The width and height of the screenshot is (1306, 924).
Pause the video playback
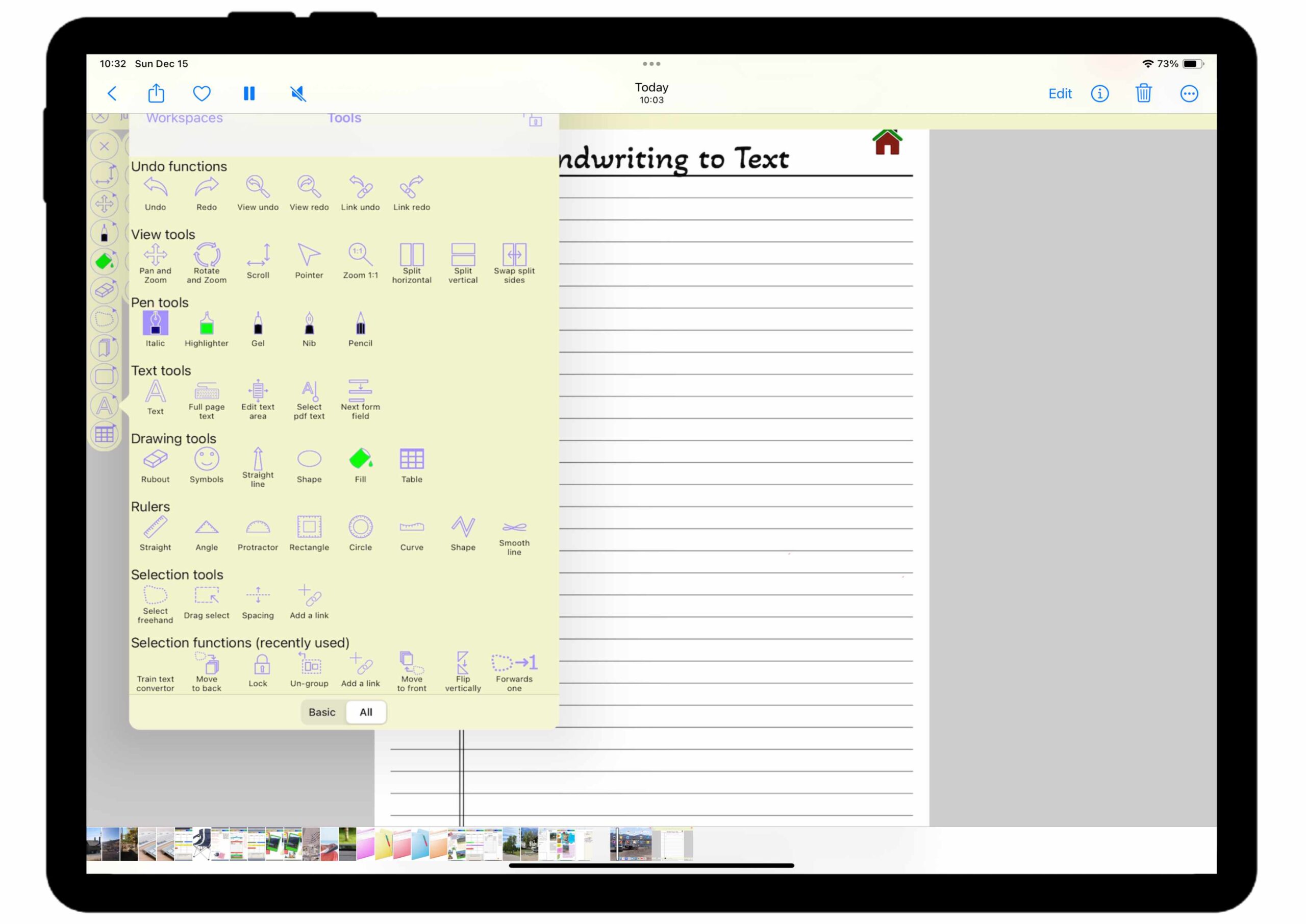pyautogui.click(x=249, y=93)
